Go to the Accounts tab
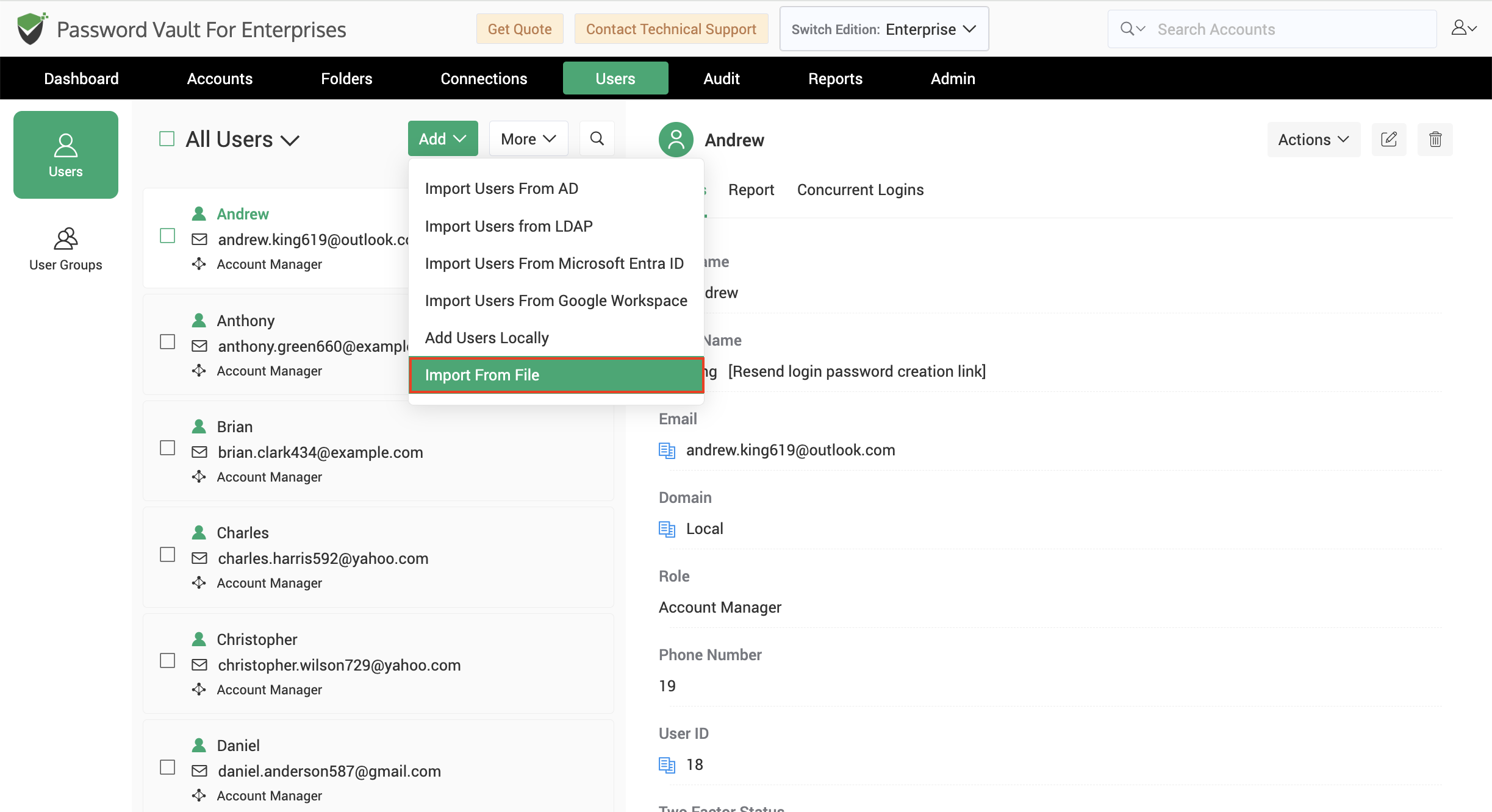The width and height of the screenshot is (1492, 812). (x=220, y=79)
